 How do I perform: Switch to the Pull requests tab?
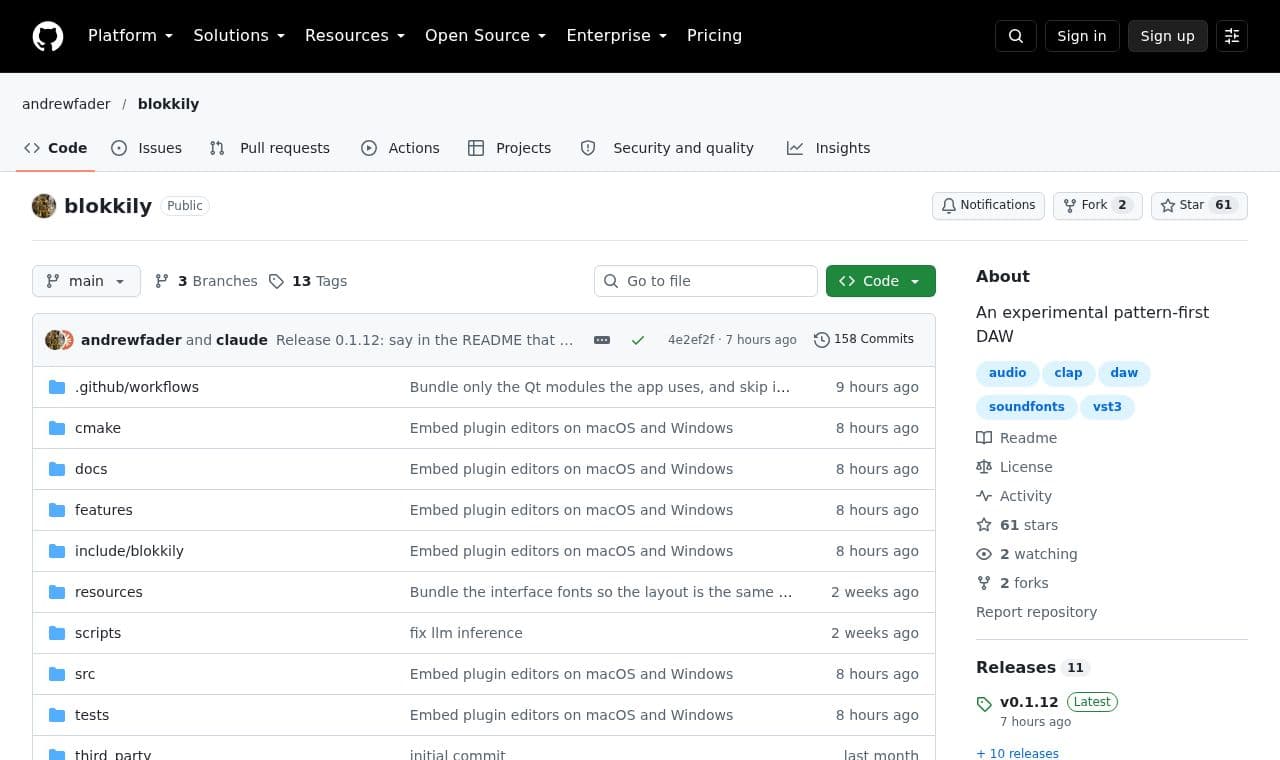tap(270, 148)
